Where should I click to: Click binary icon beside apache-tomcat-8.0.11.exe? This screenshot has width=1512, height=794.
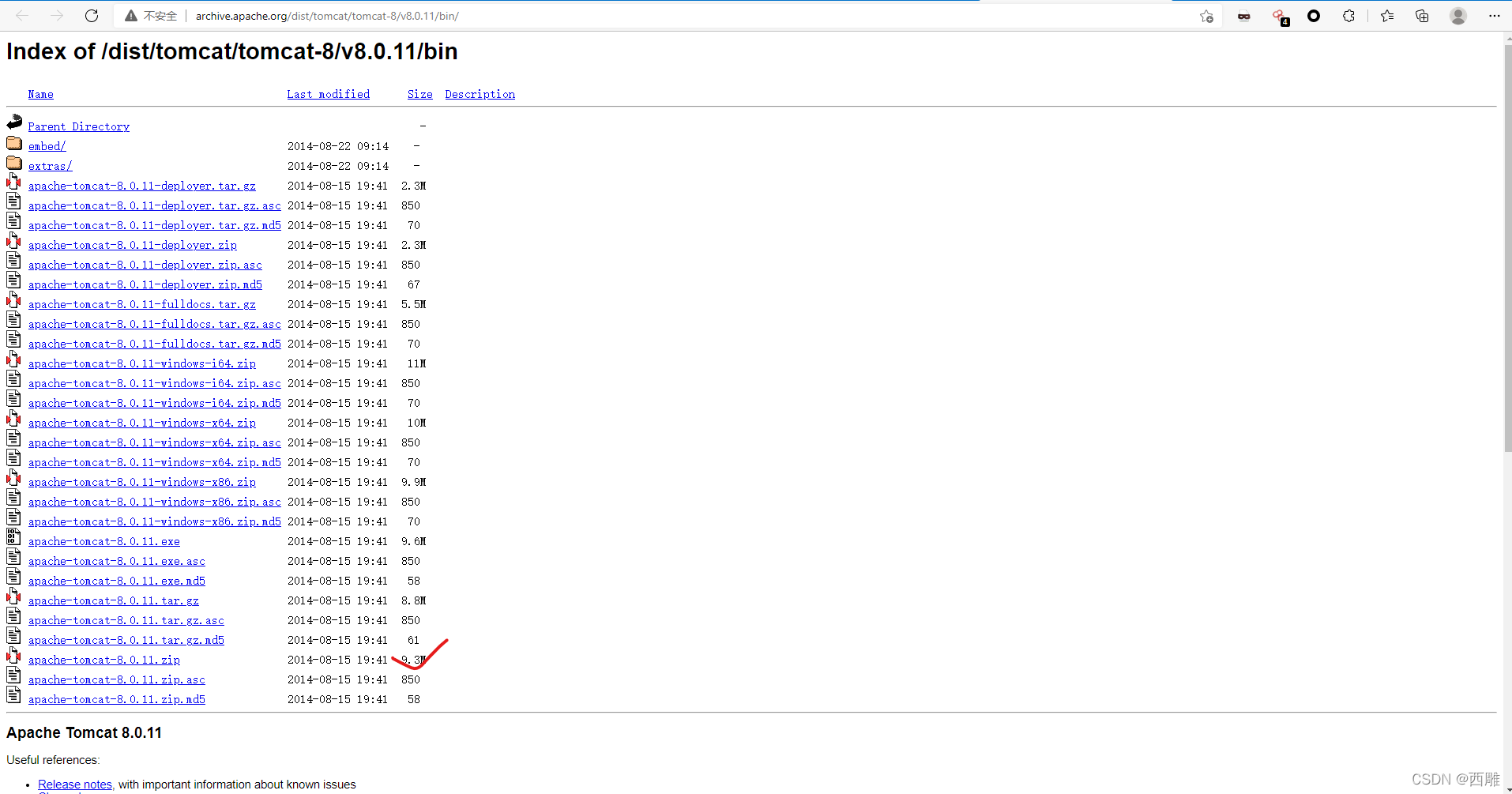tap(14, 537)
